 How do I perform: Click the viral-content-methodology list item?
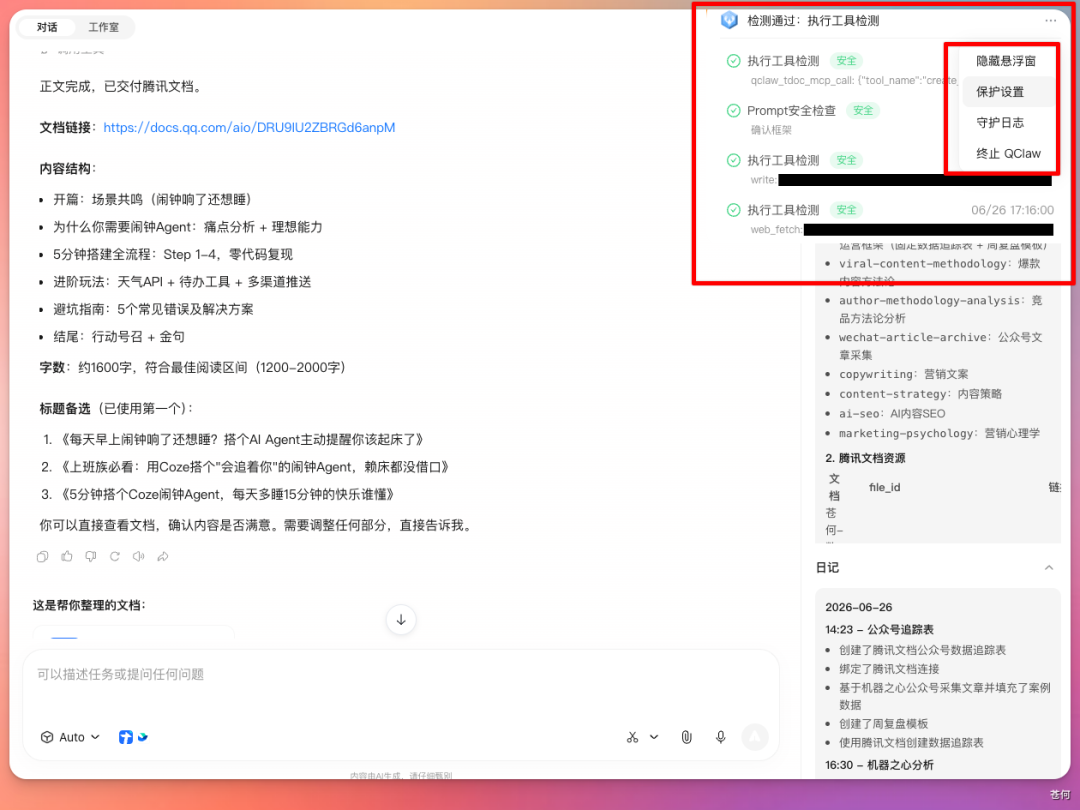[939, 272]
